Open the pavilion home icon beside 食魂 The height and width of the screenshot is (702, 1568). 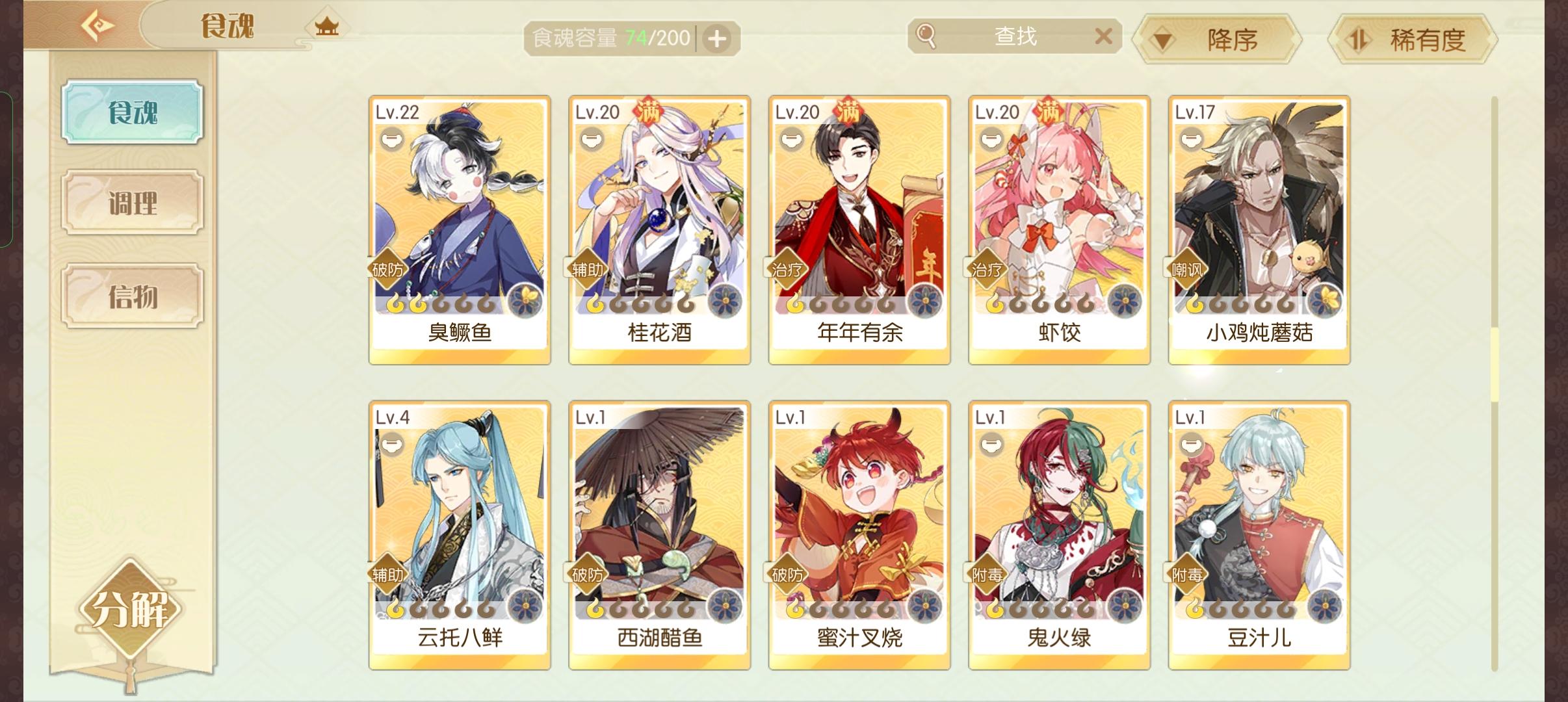coord(326,27)
